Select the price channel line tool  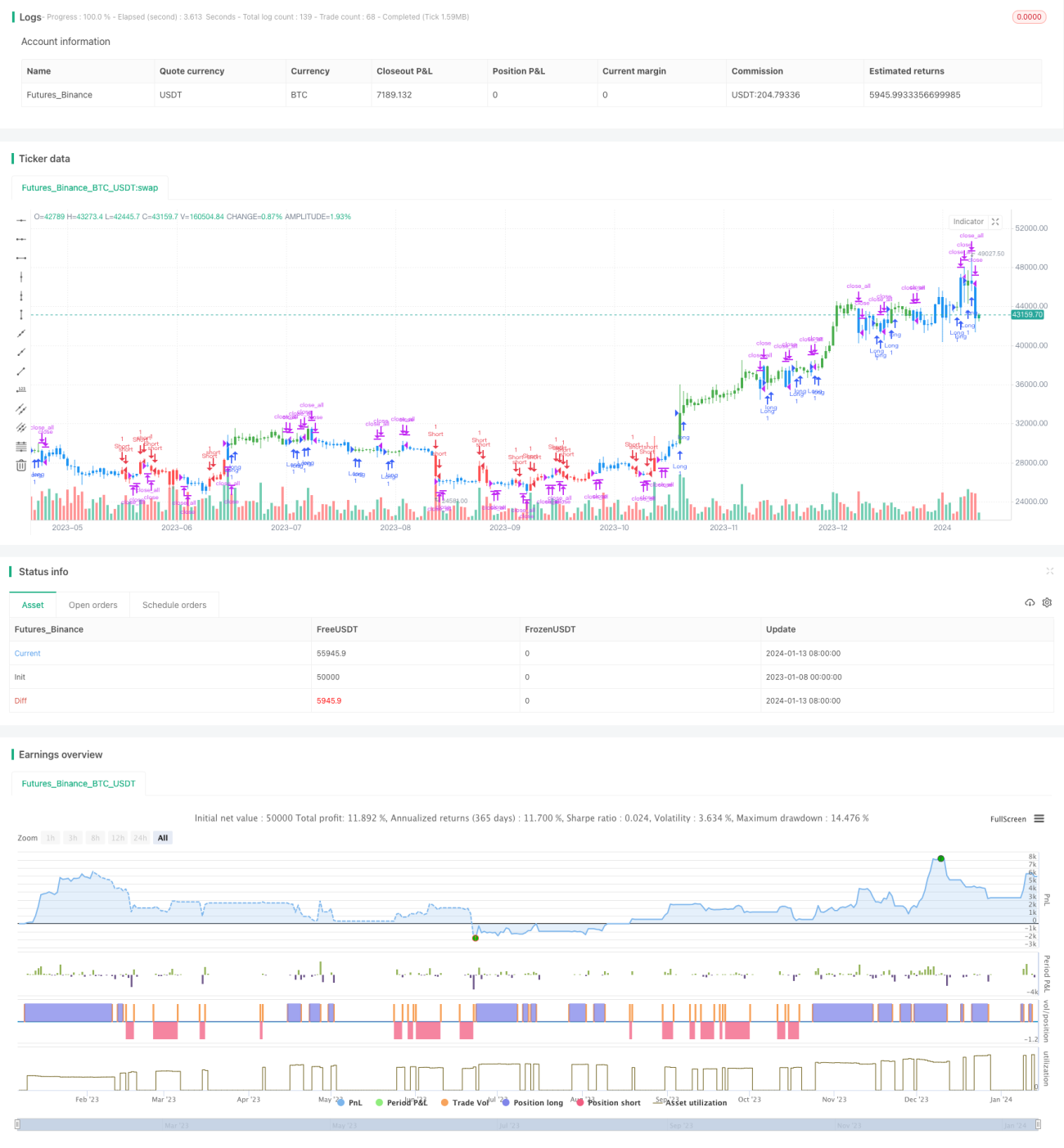click(x=21, y=408)
